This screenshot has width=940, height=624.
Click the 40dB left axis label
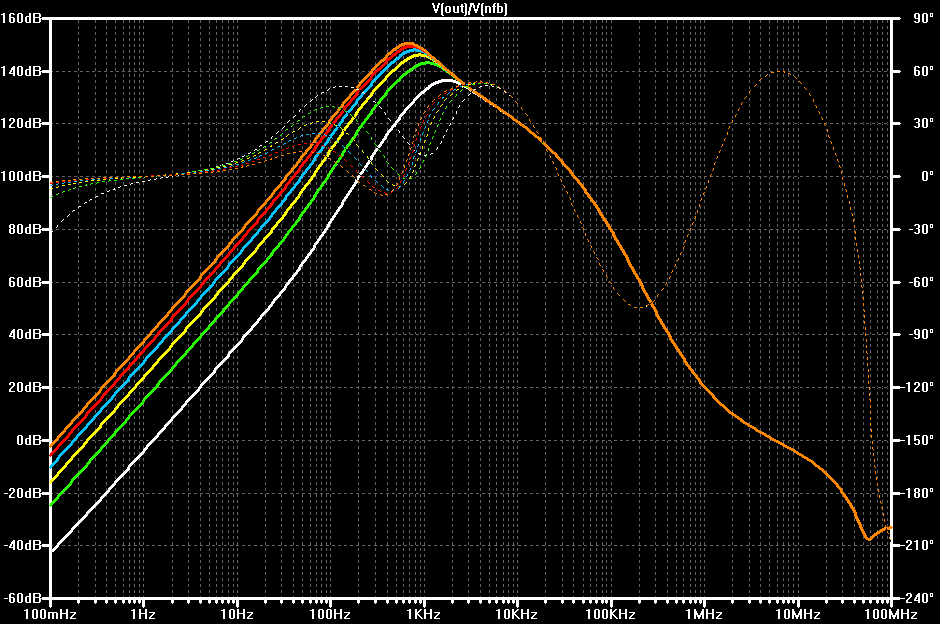[25, 334]
